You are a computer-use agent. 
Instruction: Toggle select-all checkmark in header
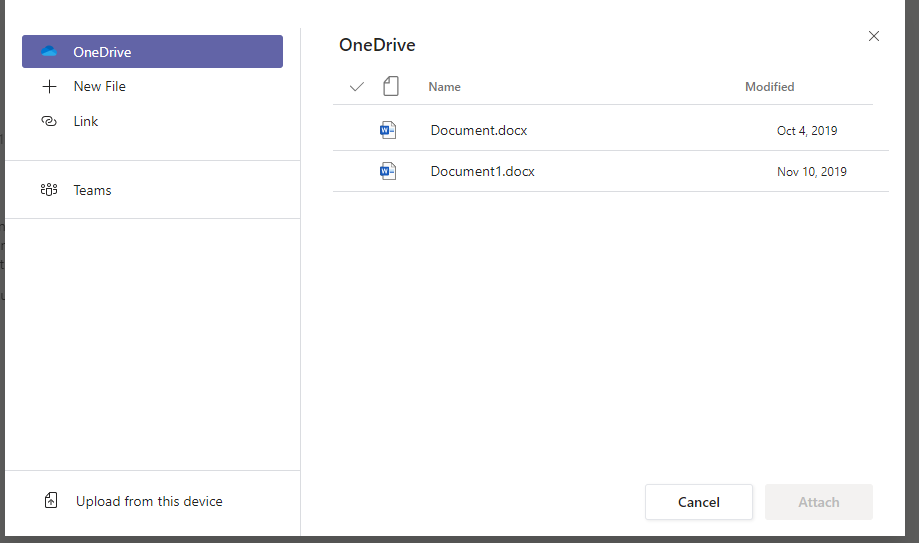(357, 87)
